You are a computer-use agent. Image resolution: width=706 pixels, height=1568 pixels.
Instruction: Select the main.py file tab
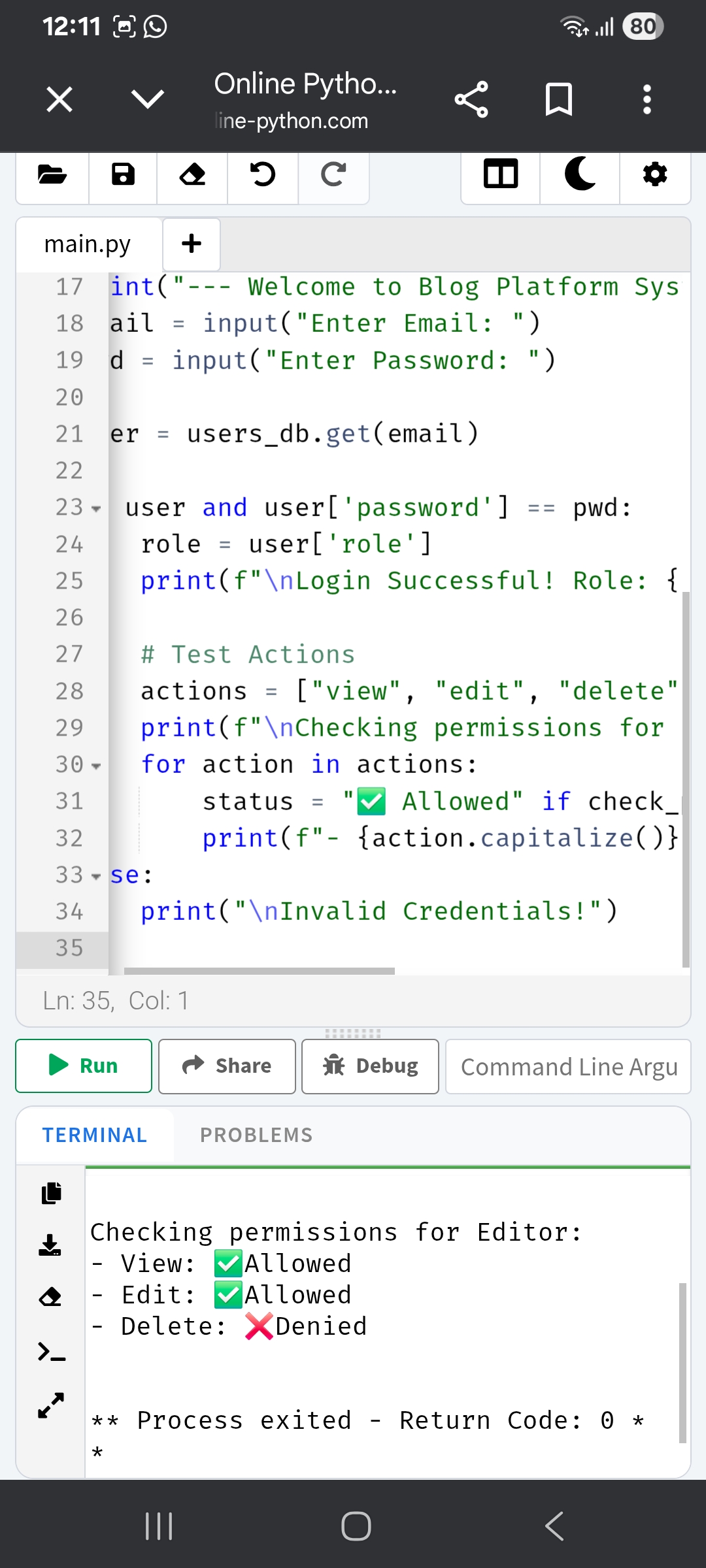[x=88, y=244]
